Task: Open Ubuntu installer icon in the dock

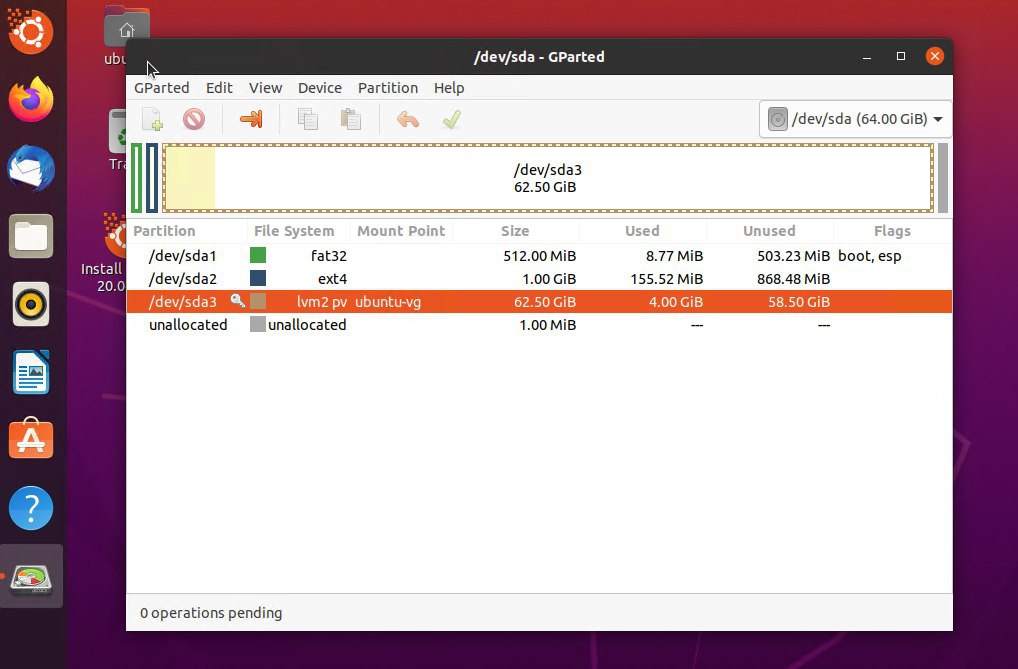Action: [x=31, y=31]
